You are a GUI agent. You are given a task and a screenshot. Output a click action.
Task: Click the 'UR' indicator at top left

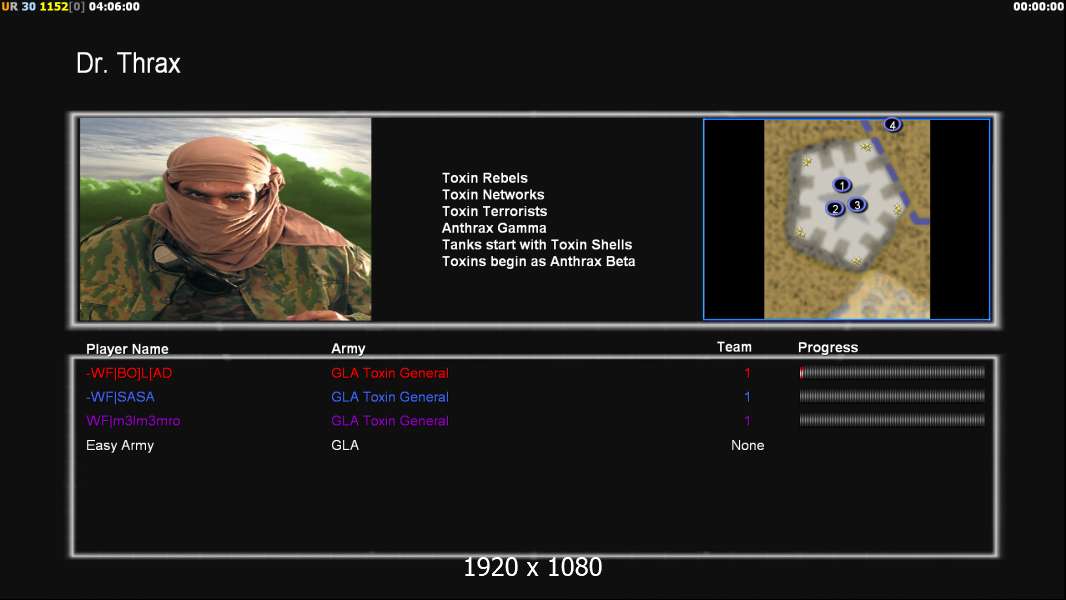click(10, 7)
